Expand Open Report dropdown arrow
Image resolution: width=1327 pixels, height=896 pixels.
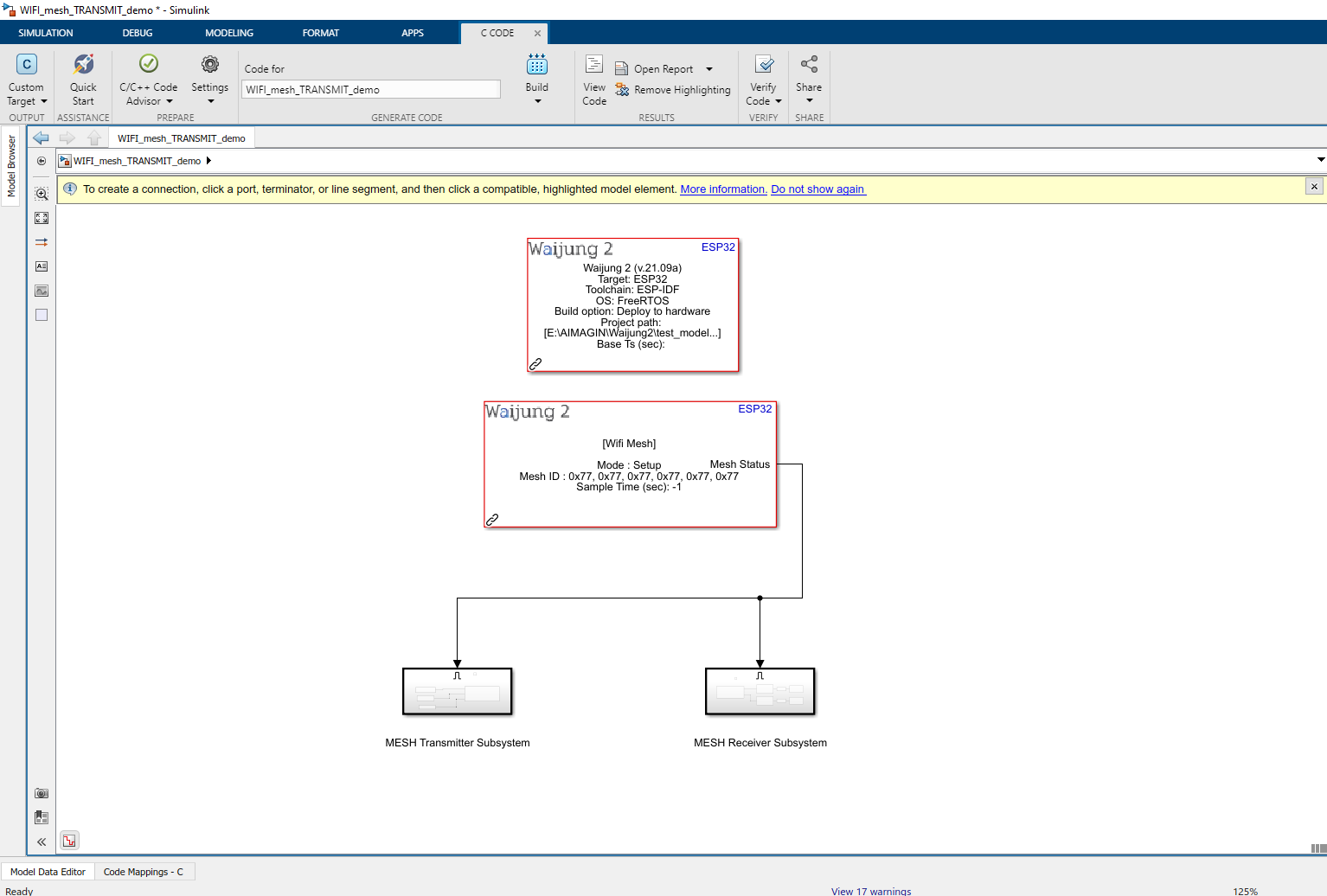coord(709,69)
